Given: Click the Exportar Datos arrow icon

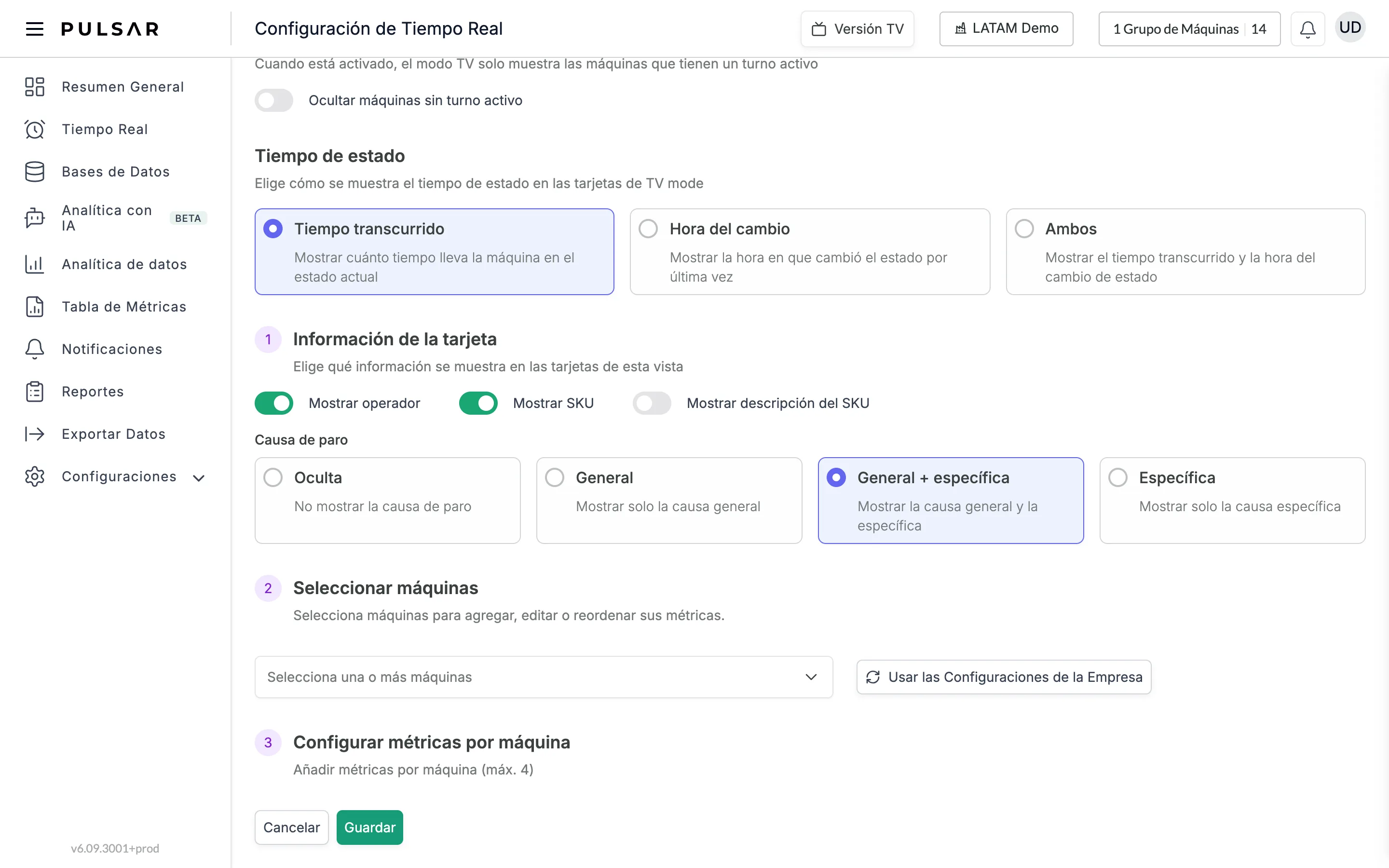Looking at the screenshot, I should pyautogui.click(x=34, y=434).
